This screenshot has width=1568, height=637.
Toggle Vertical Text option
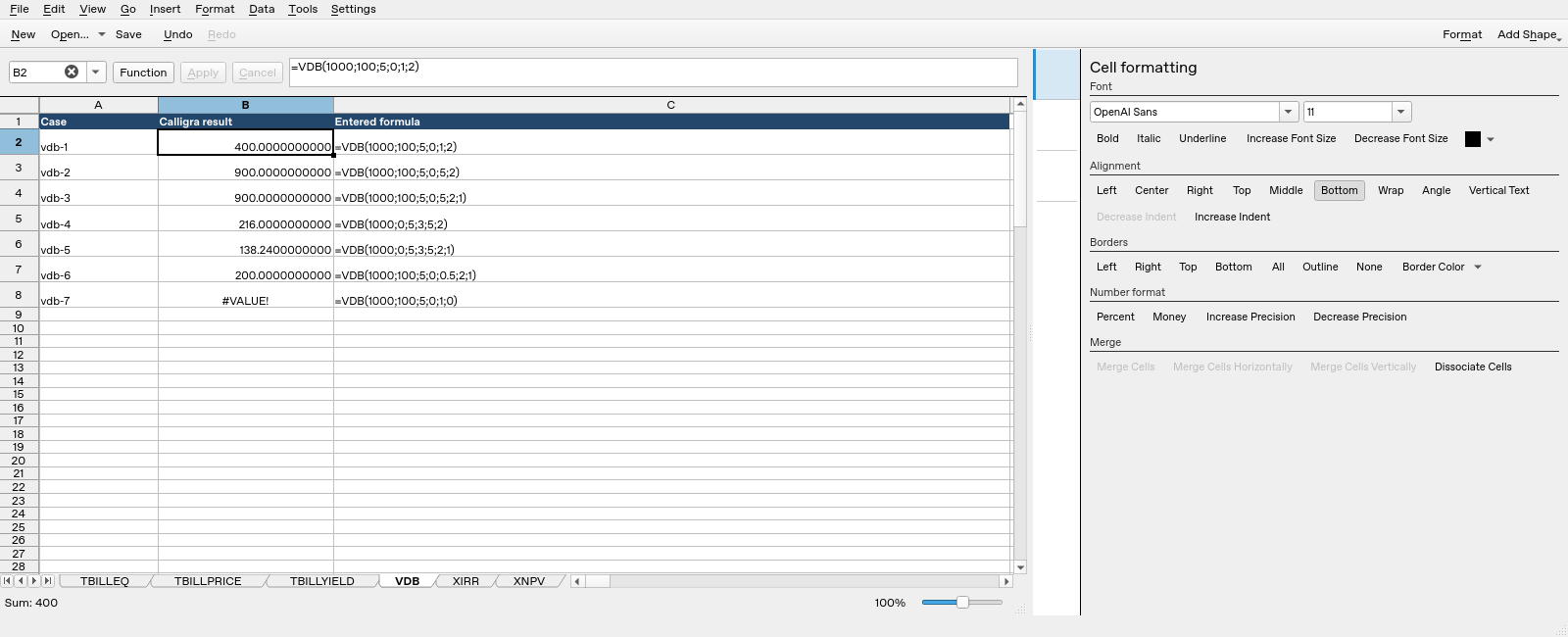pos(1498,190)
